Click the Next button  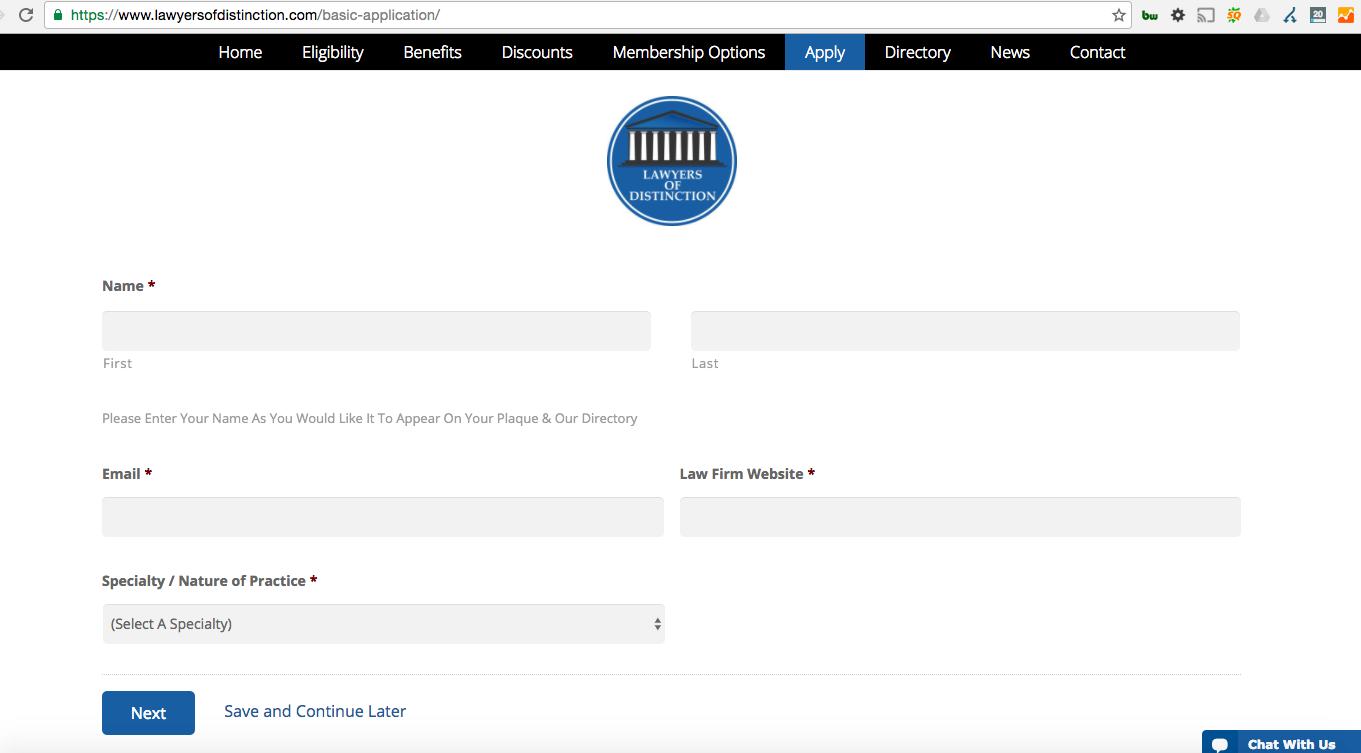[x=148, y=713]
